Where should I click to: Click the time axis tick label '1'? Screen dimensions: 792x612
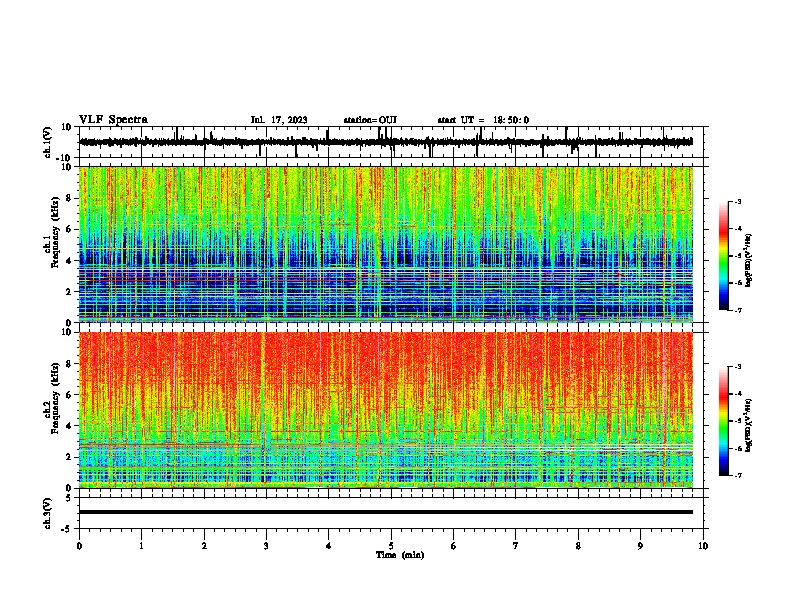141,546
